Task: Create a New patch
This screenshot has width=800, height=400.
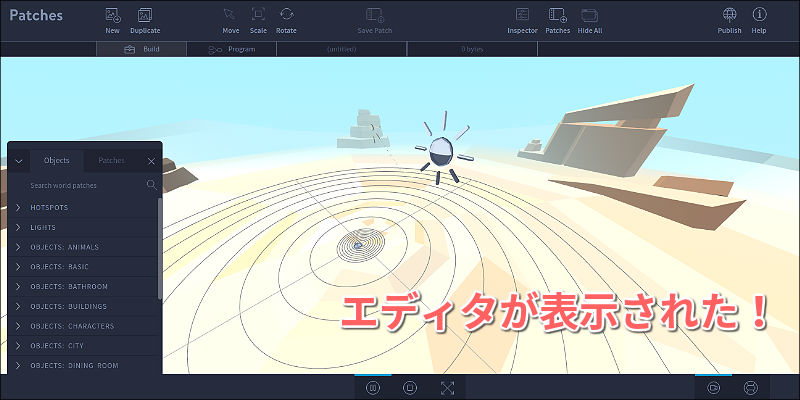Action: (113, 21)
